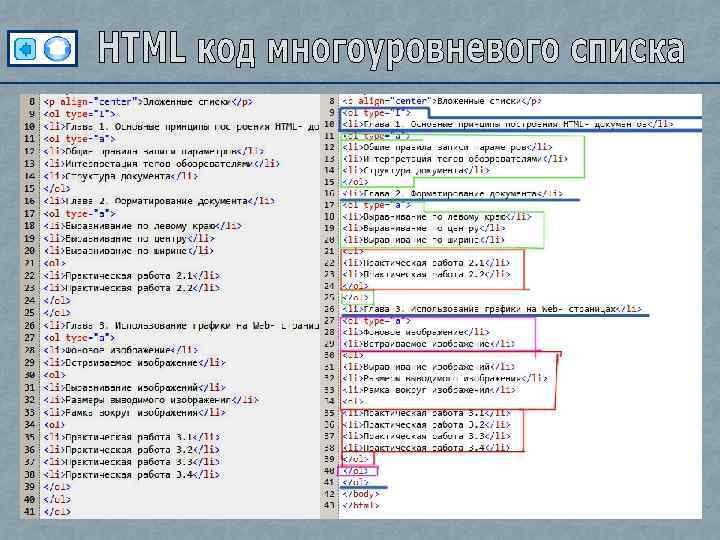Screen dimensions: 720x540
Task: Select 'Выравнивание по левому краю' in white panel
Action: (x=436, y=217)
